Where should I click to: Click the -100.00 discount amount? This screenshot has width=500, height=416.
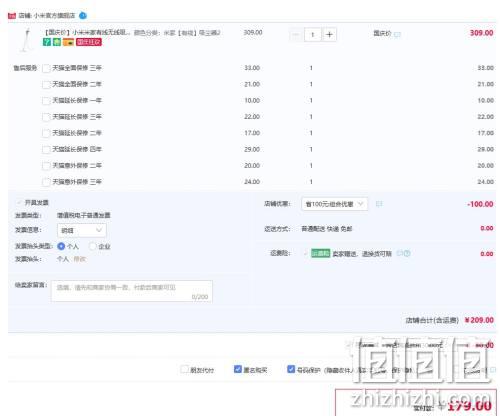coord(480,204)
